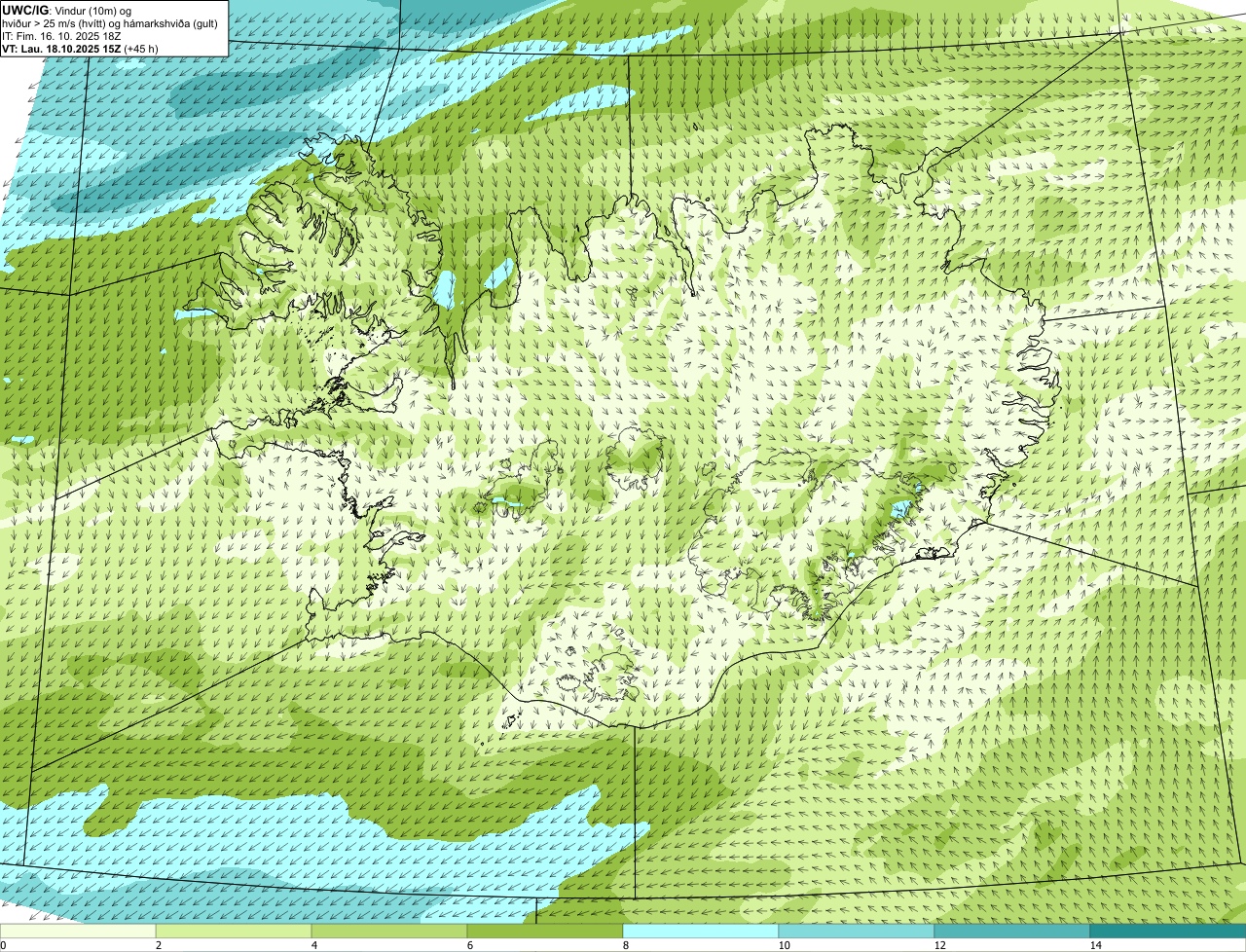Click the '4' label under the color bar
1246x952 pixels.
click(314, 945)
